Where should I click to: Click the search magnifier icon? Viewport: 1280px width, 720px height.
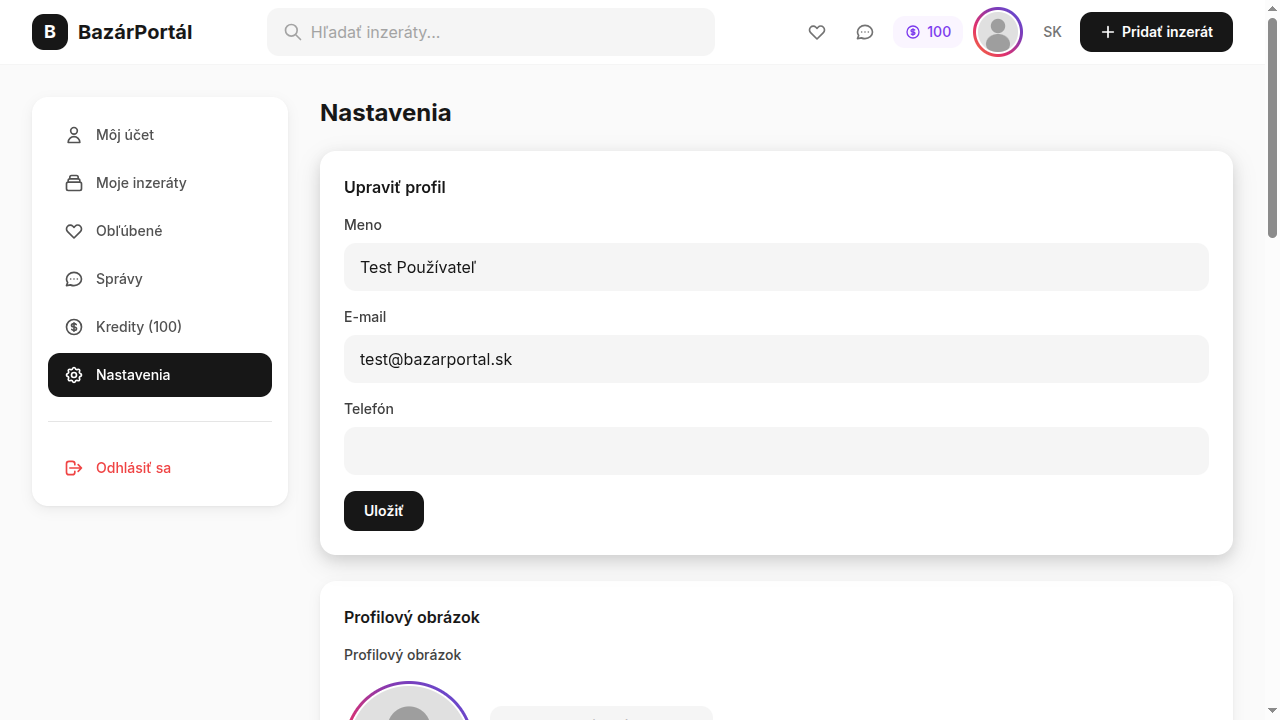(293, 32)
